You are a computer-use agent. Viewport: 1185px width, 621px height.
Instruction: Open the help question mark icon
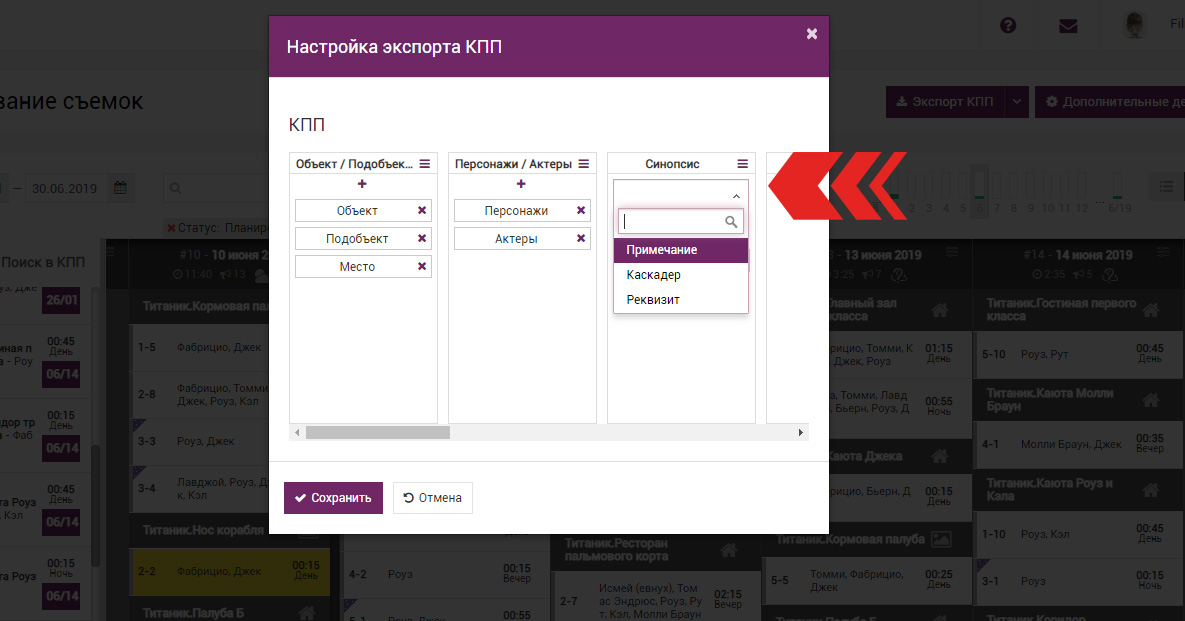[1008, 26]
